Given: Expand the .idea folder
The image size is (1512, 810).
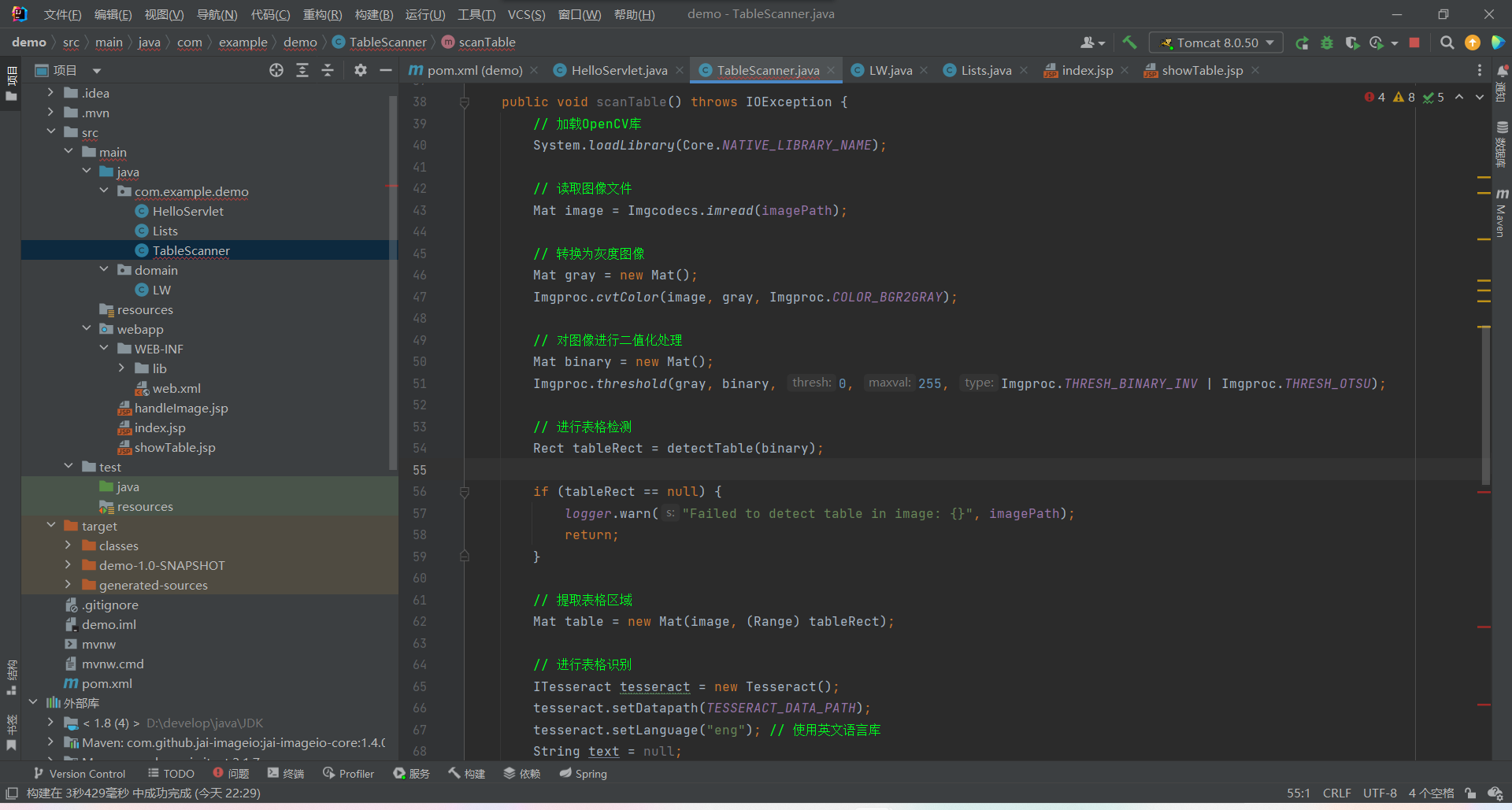Looking at the screenshot, I should (x=50, y=93).
